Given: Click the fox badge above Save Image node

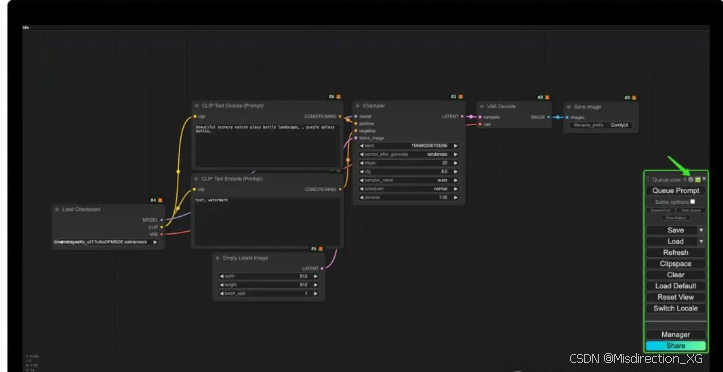Looking at the screenshot, I should click(x=634, y=98).
